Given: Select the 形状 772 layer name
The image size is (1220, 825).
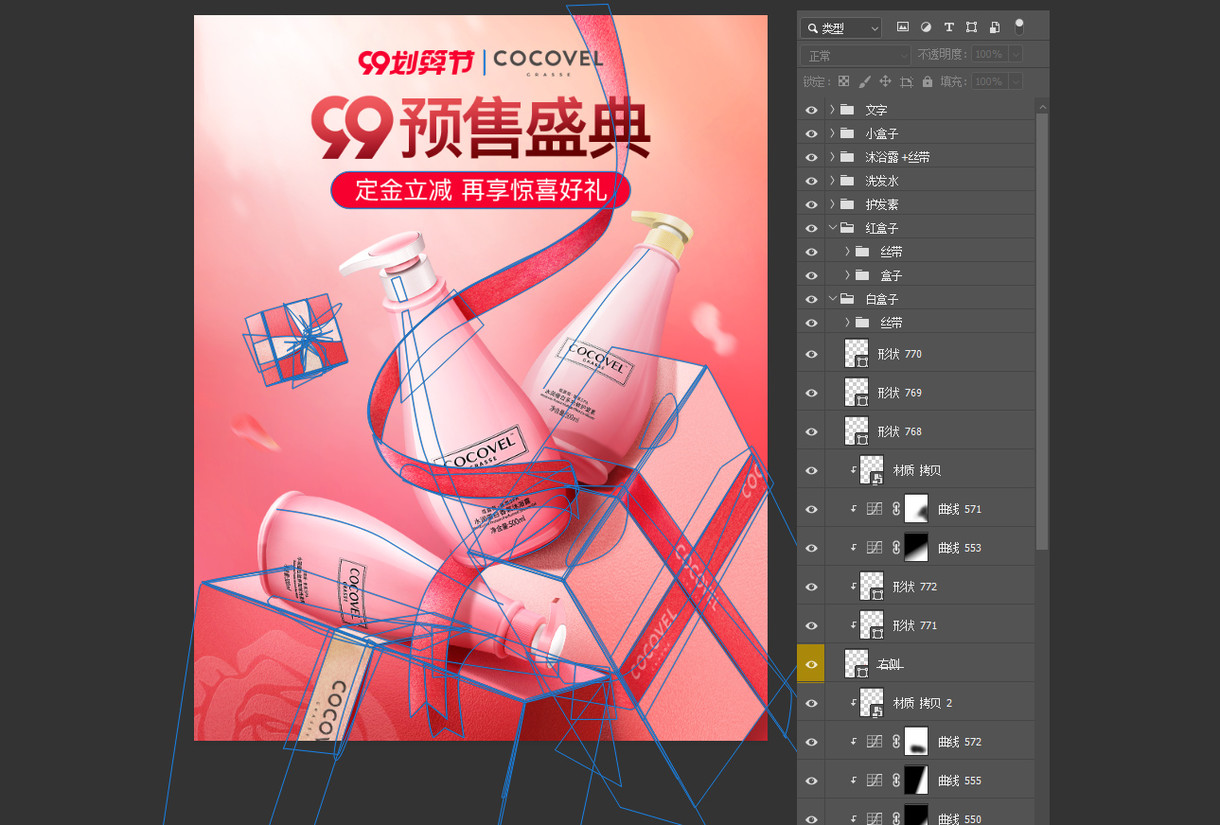Looking at the screenshot, I should [x=915, y=587].
